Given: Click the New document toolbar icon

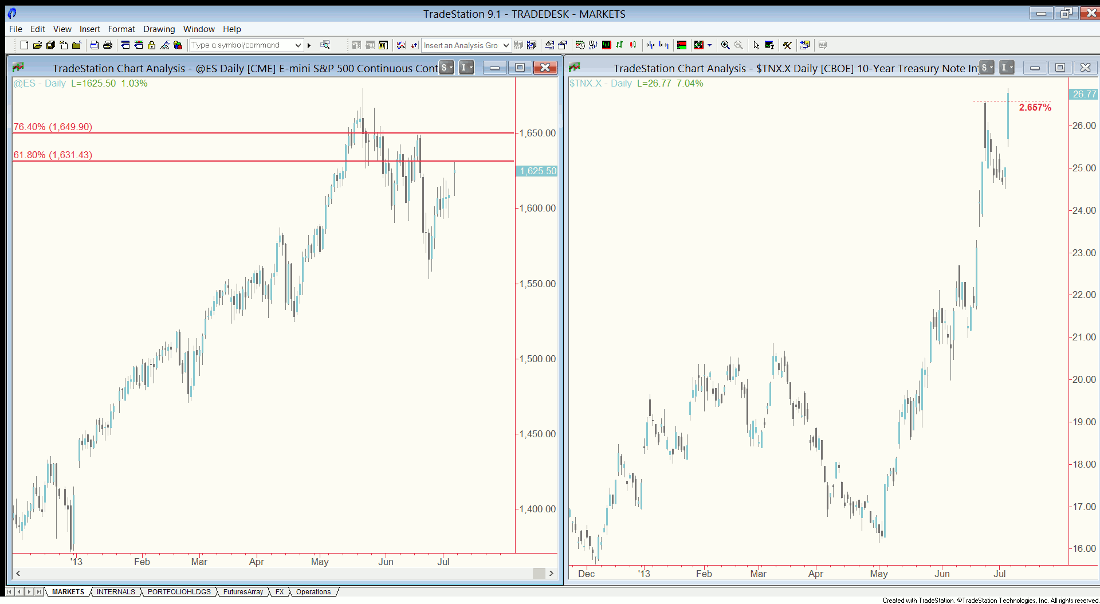Looking at the screenshot, I should [24, 45].
